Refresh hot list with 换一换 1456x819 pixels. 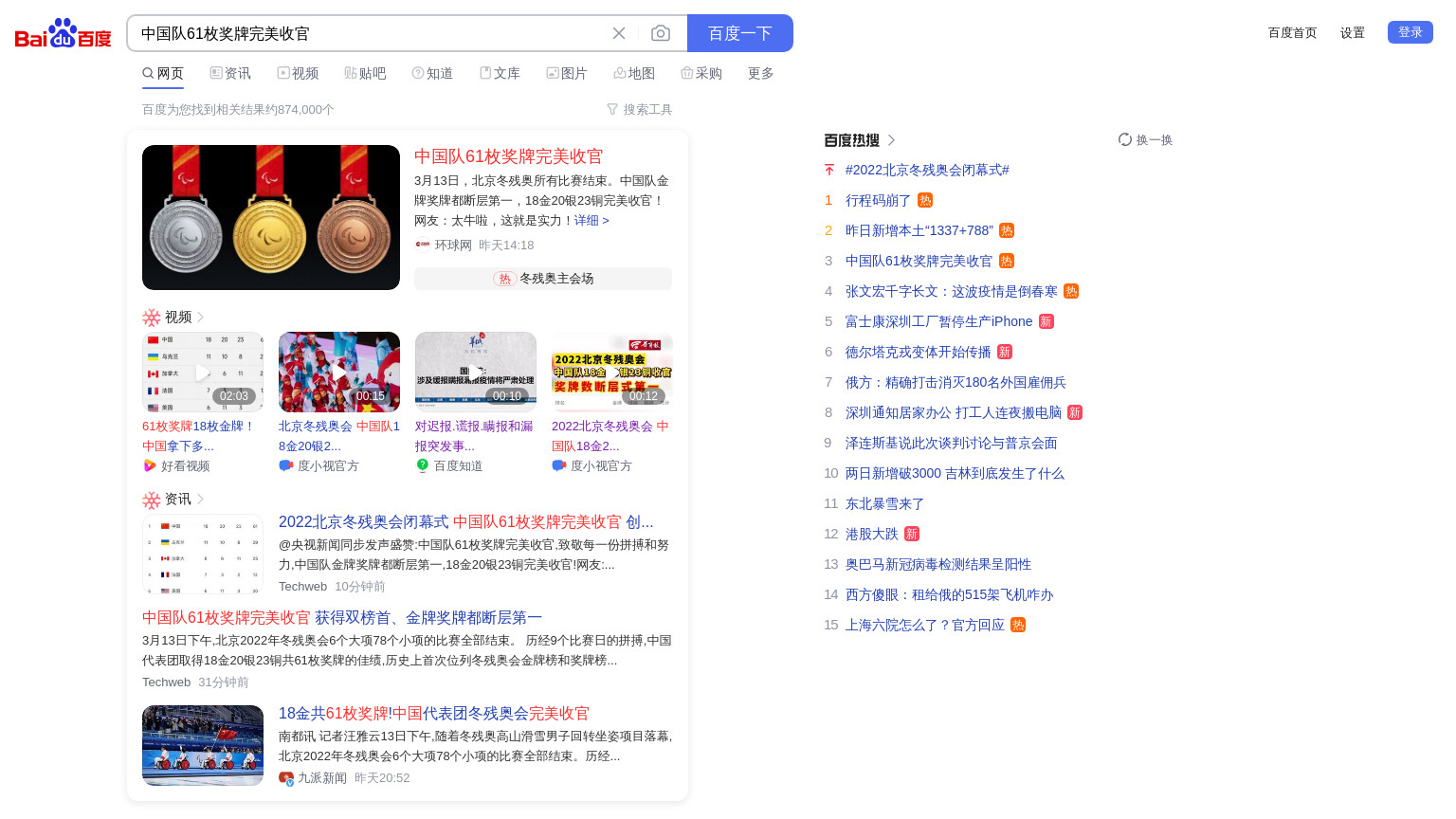click(1145, 139)
